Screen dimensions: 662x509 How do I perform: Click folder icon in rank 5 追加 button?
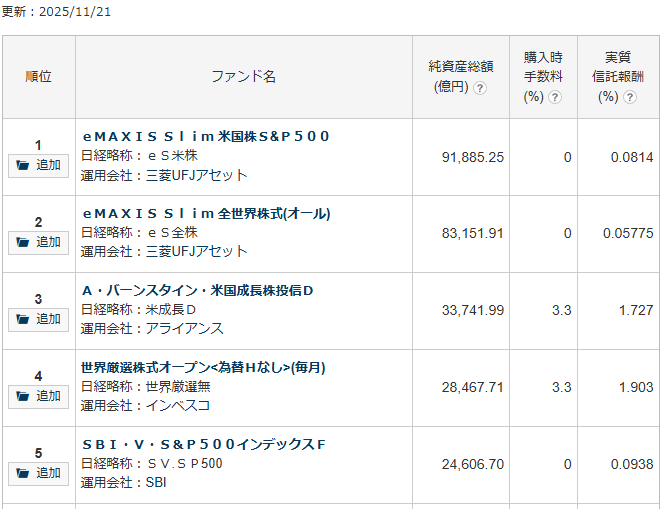coord(23,472)
